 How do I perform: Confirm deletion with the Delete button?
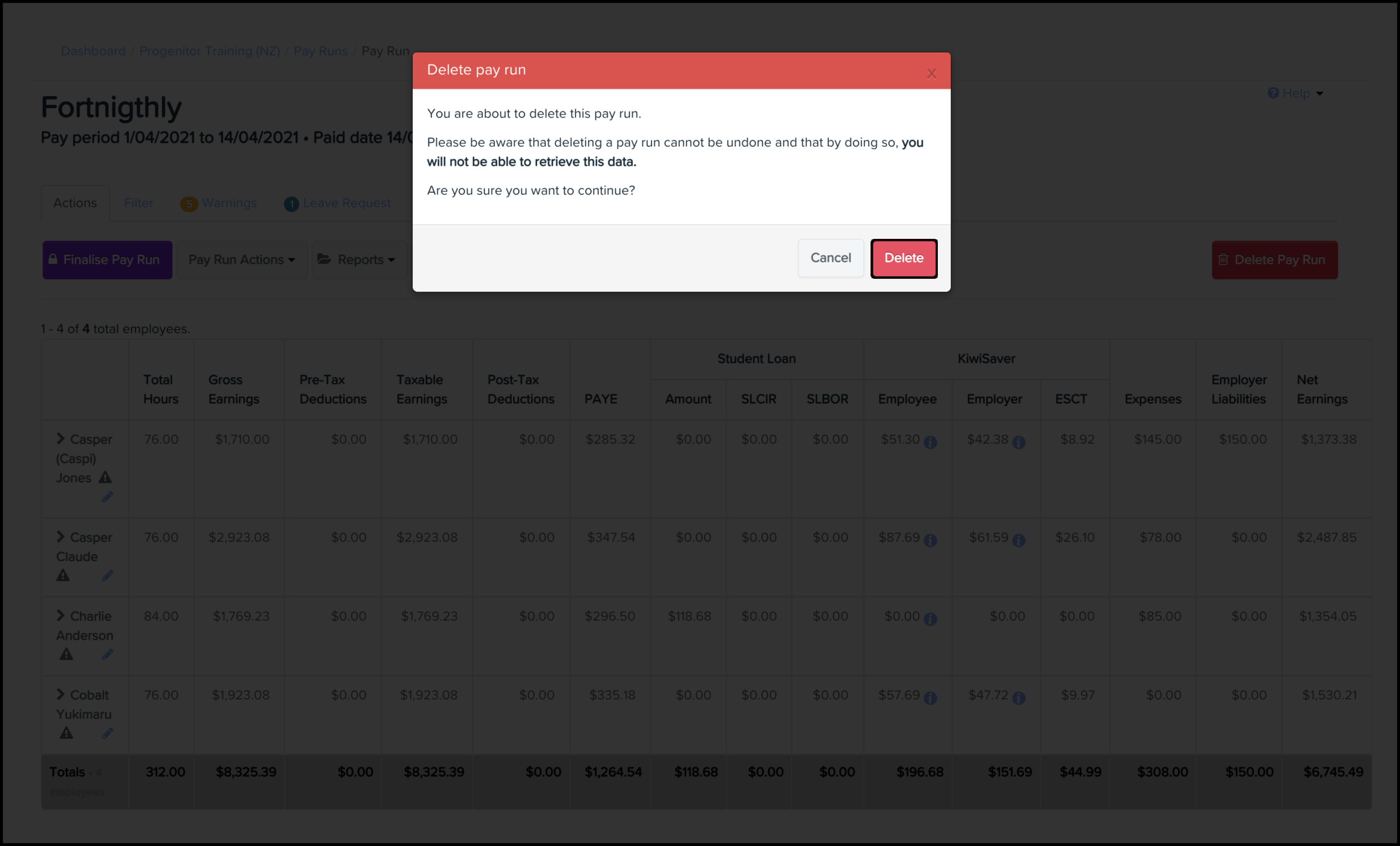pos(903,258)
